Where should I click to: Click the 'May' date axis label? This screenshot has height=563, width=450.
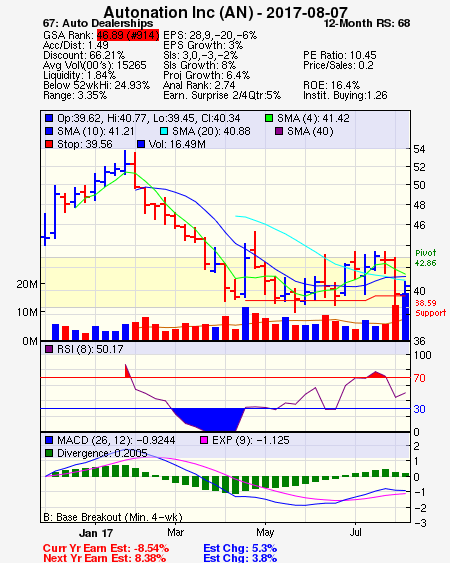pos(265,532)
